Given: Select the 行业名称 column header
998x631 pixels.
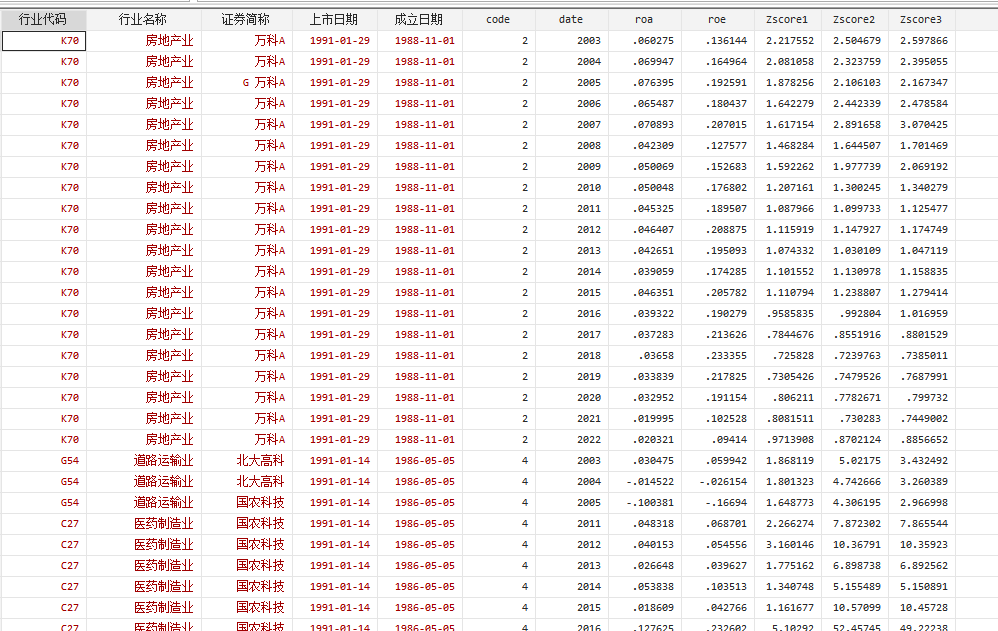Looking at the screenshot, I should [x=143, y=19].
